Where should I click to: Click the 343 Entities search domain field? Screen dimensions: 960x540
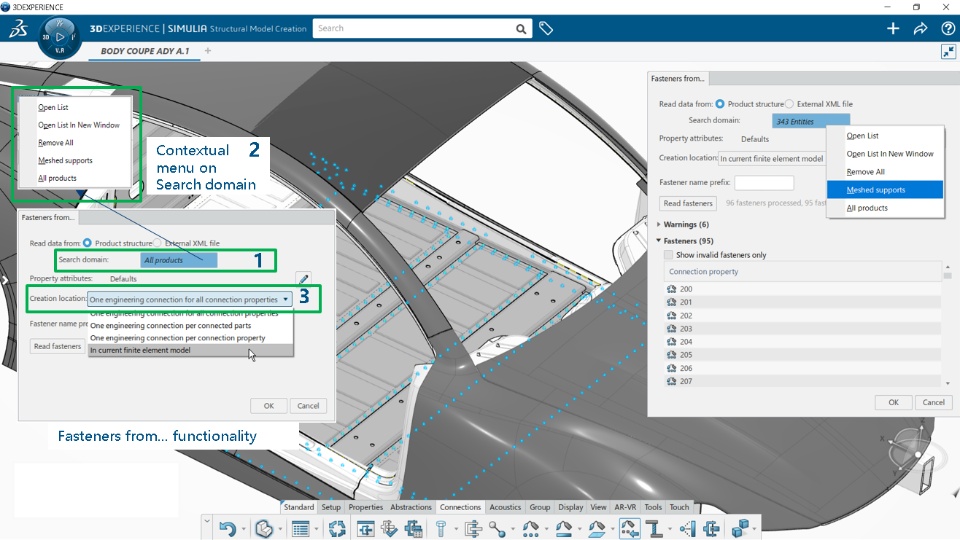811,121
